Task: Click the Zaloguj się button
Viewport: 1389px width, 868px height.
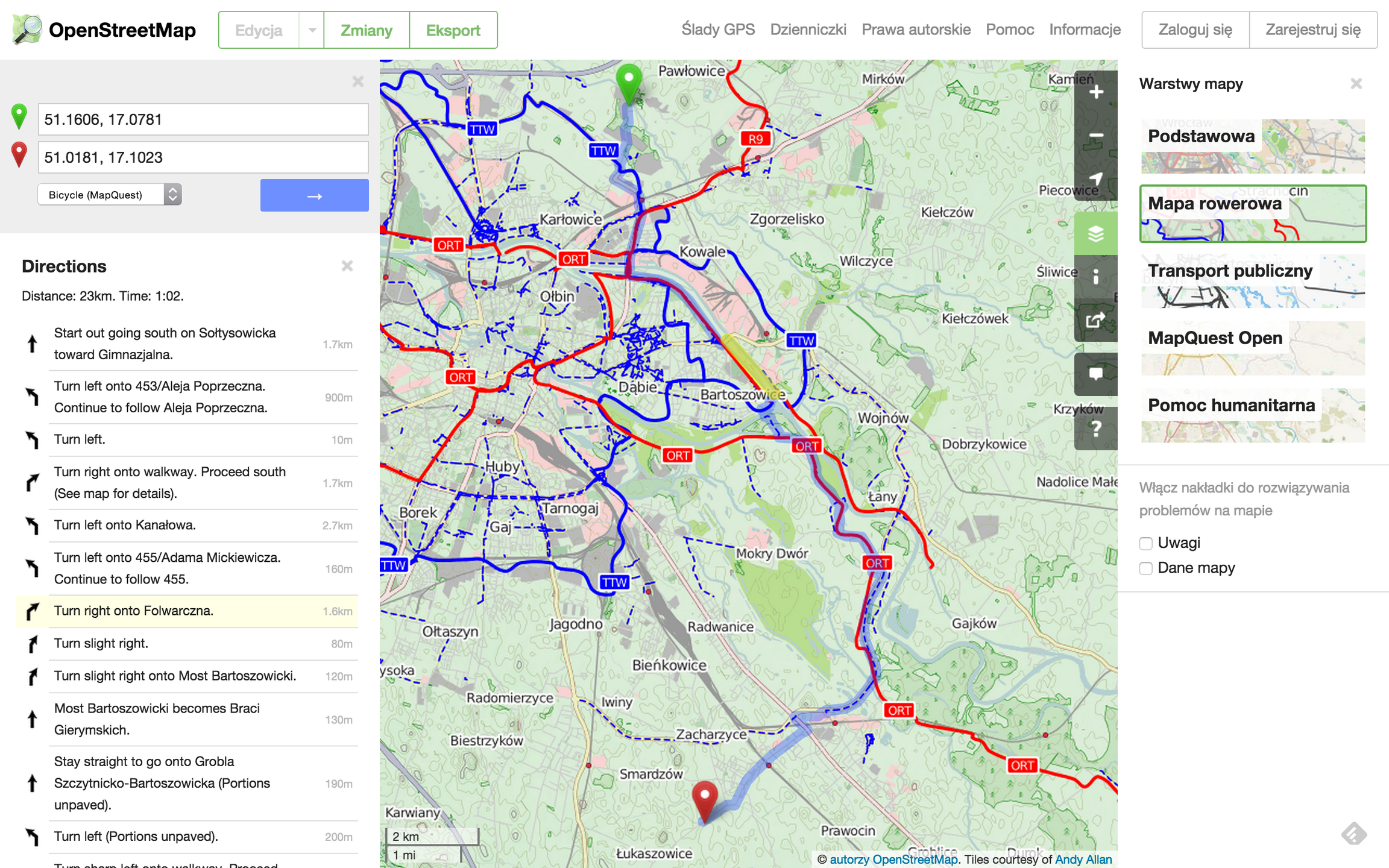Action: pos(1195,30)
